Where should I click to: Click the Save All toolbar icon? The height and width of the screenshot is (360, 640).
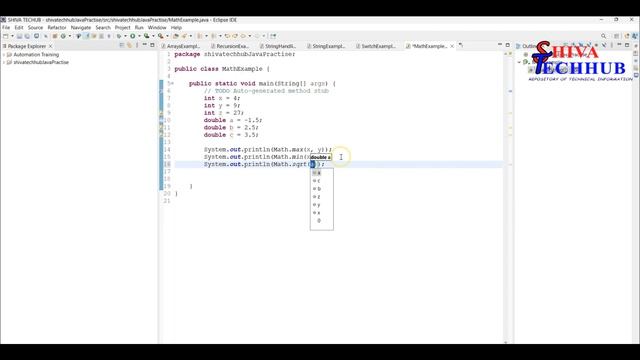point(27,36)
